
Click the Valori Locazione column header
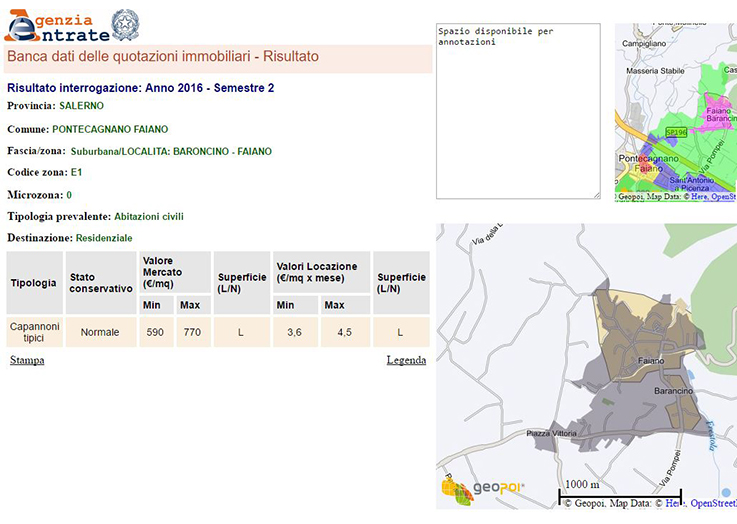321,272
